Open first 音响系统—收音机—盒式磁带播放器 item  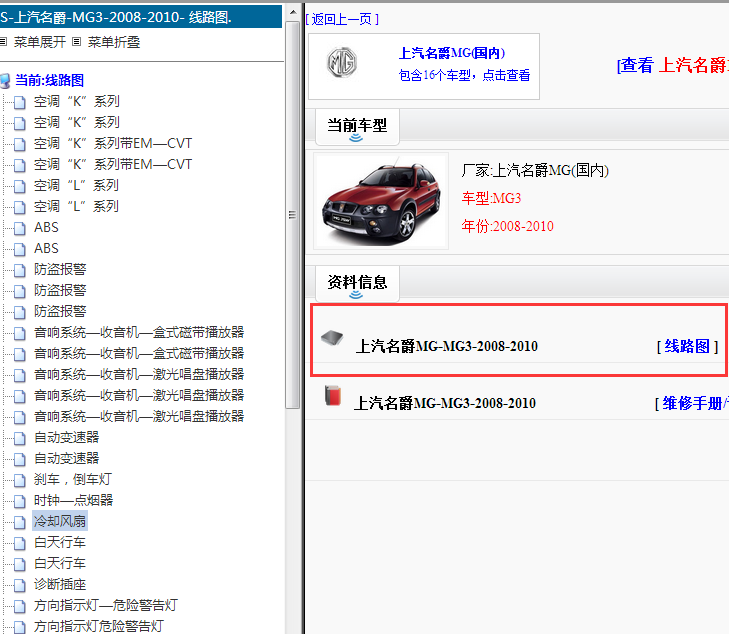139,333
